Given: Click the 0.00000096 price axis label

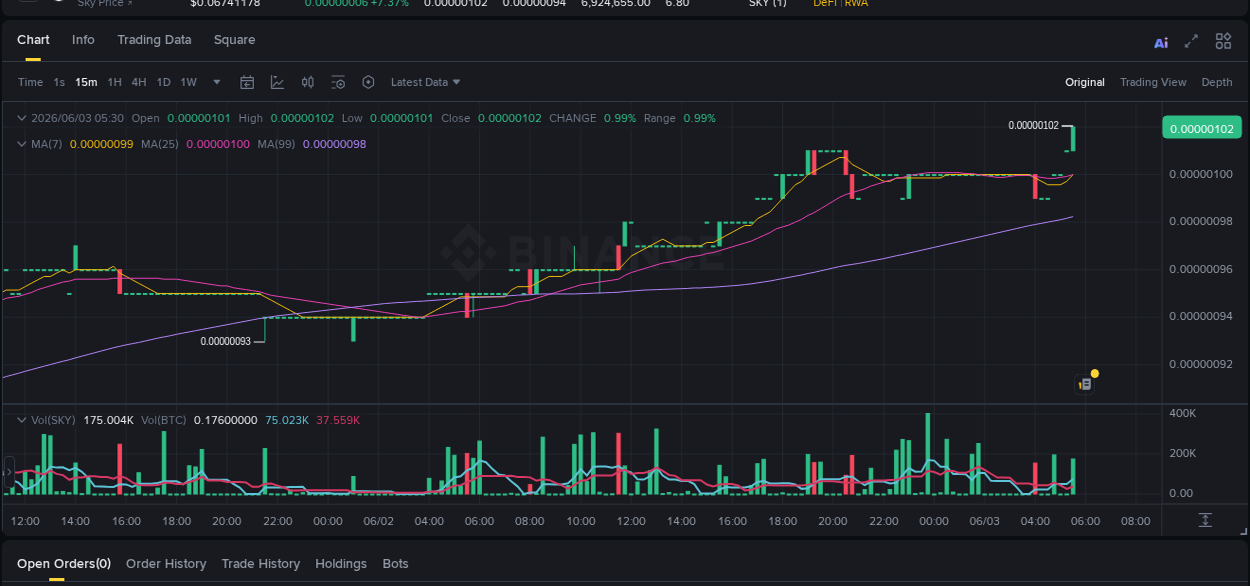Looking at the screenshot, I should tap(1201, 269).
